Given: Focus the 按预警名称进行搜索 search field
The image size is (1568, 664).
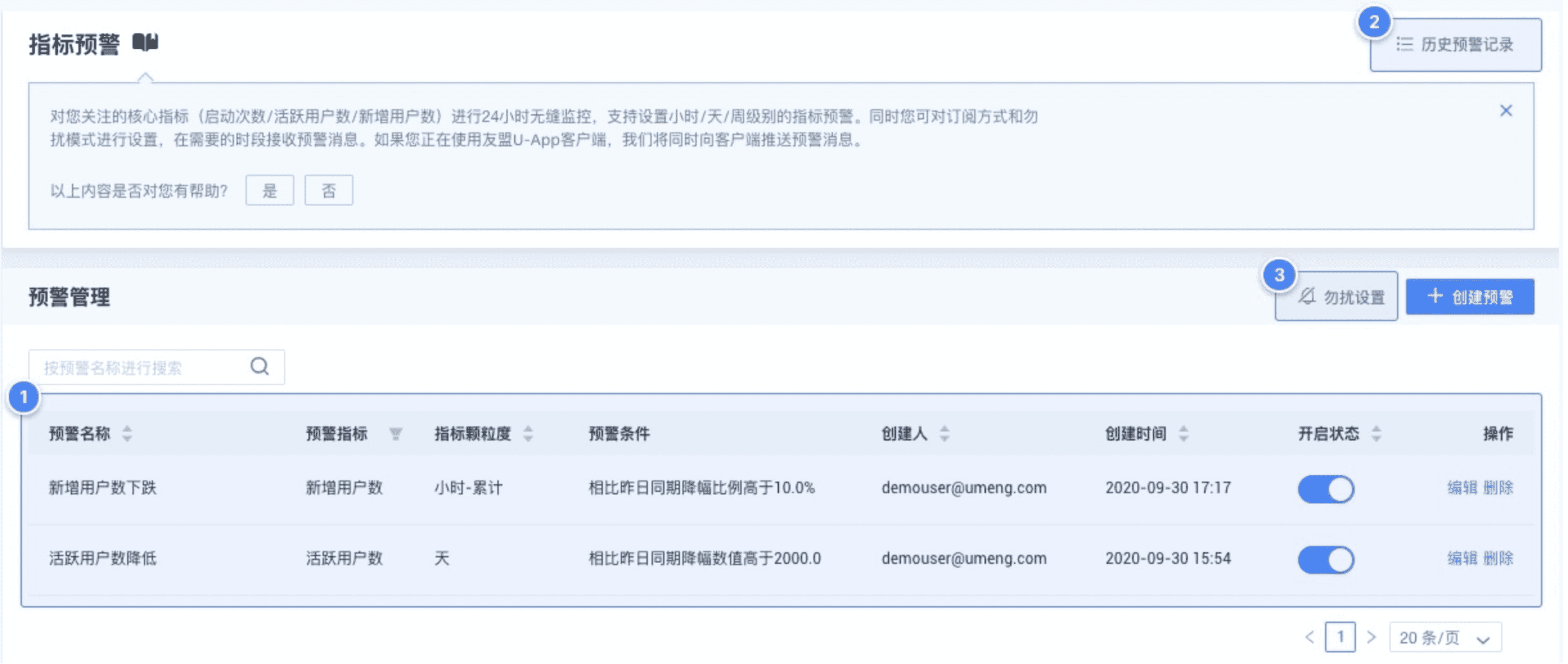Looking at the screenshot, I should 156,367.
